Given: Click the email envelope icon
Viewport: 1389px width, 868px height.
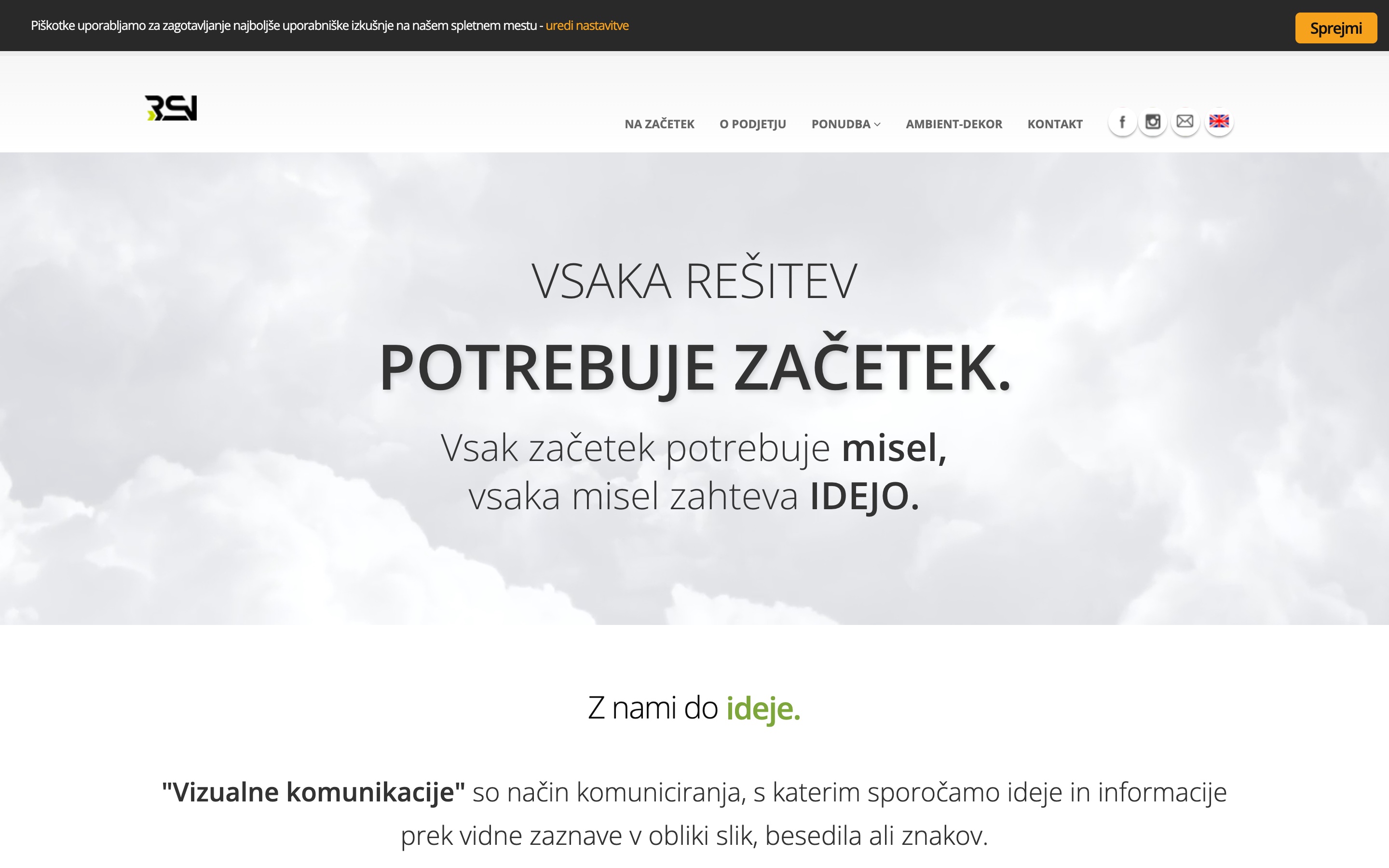Looking at the screenshot, I should click(x=1185, y=122).
